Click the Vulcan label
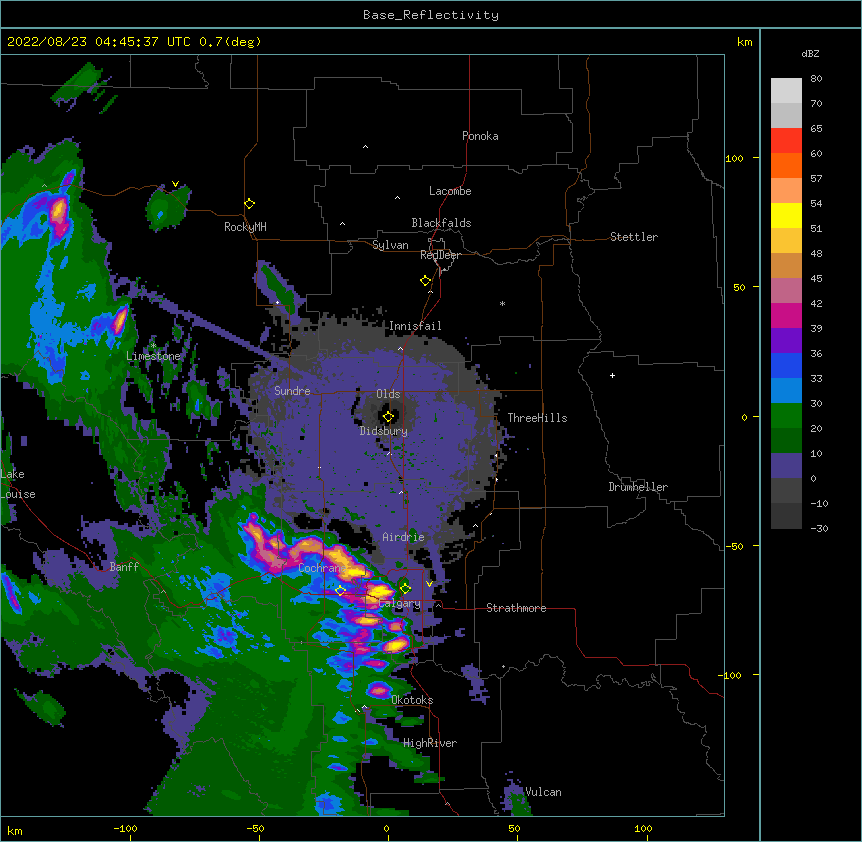 click(543, 792)
